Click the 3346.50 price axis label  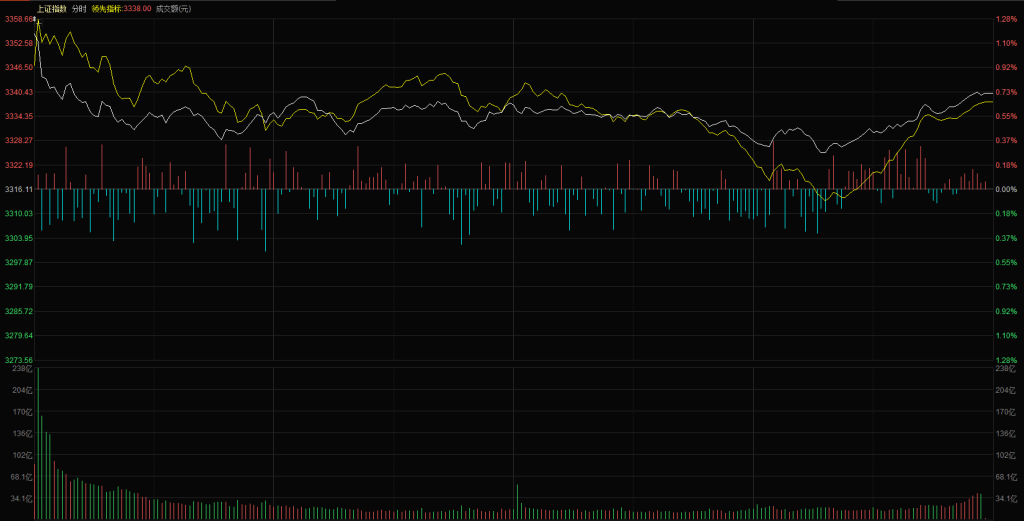[x=18, y=67]
